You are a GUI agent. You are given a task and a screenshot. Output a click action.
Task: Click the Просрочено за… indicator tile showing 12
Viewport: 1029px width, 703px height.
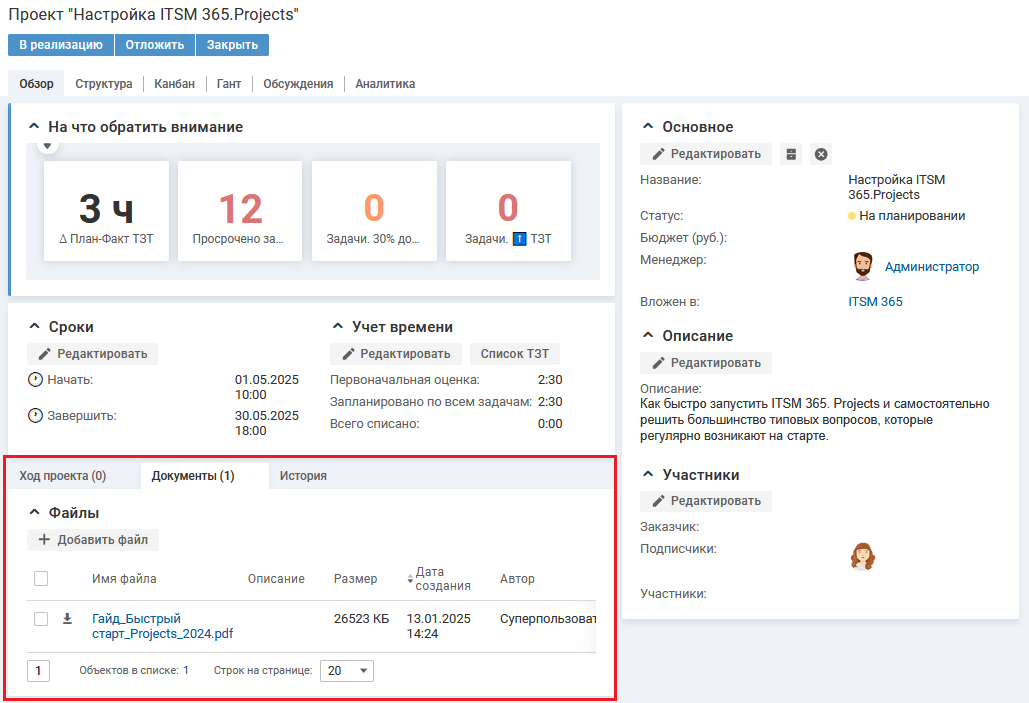pos(240,211)
